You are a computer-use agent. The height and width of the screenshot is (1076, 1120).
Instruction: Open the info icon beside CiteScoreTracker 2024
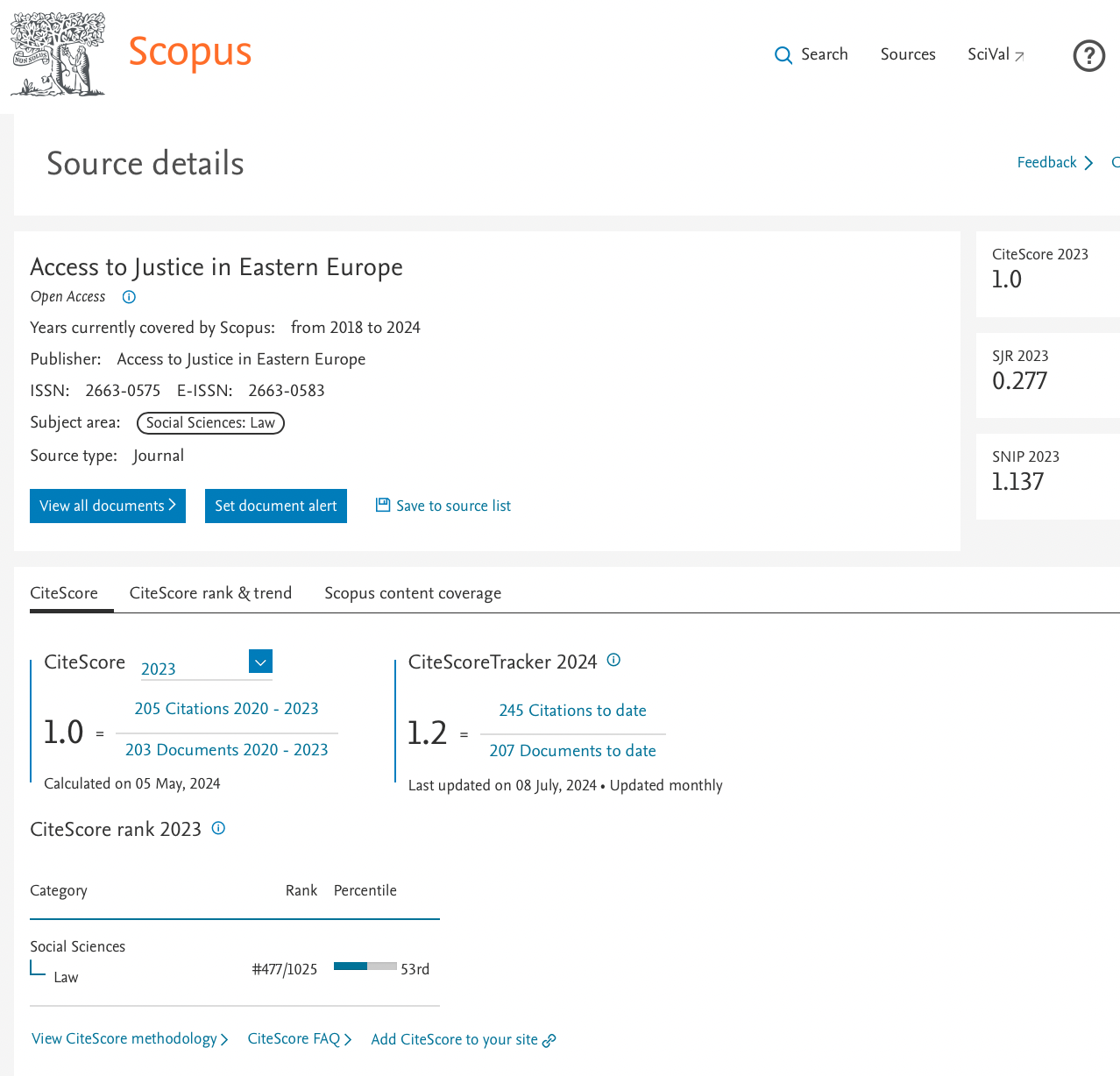pos(613,660)
